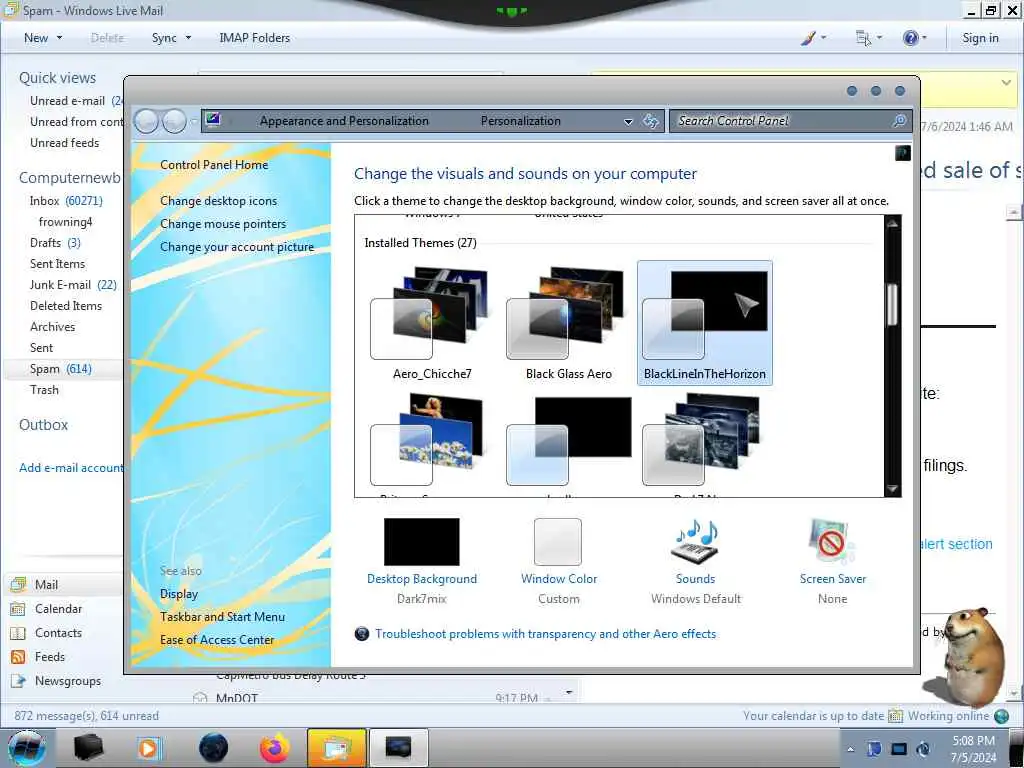Collapse the yellow info bar chevron
The height and width of the screenshot is (768, 1024).
1006,82
